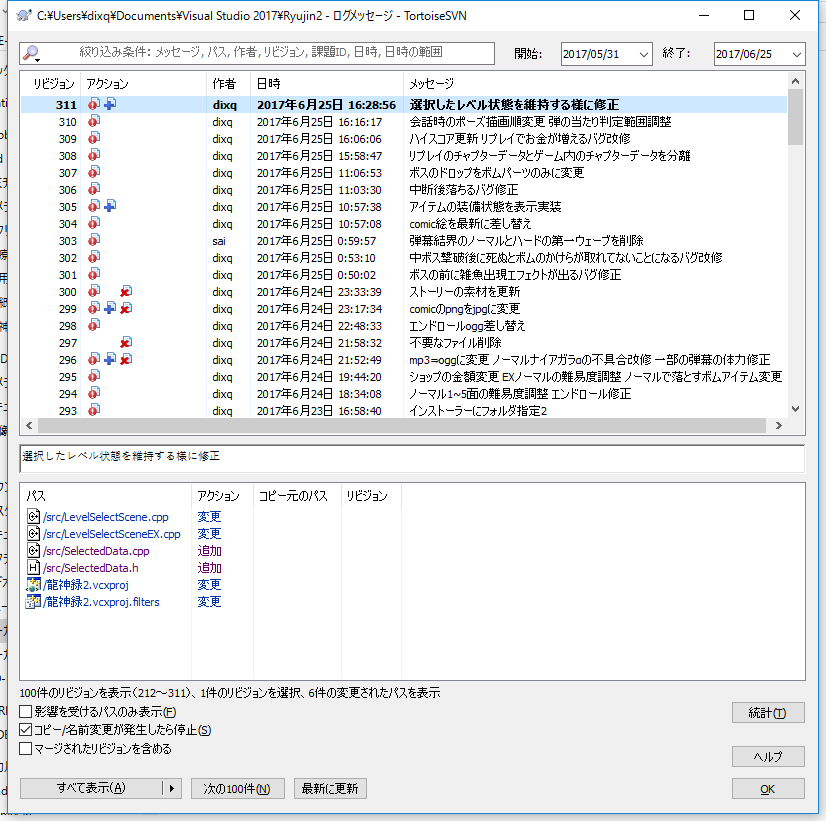Click the revision list vertical scrollbar
The height and width of the screenshot is (821, 826).
(x=796, y=250)
